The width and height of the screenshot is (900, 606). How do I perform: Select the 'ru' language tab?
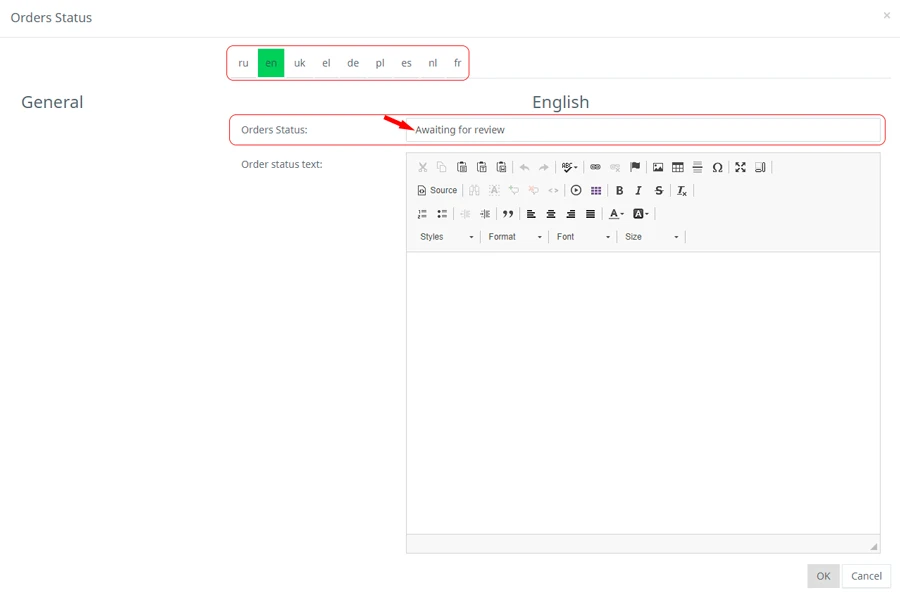(x=243, y=63)
